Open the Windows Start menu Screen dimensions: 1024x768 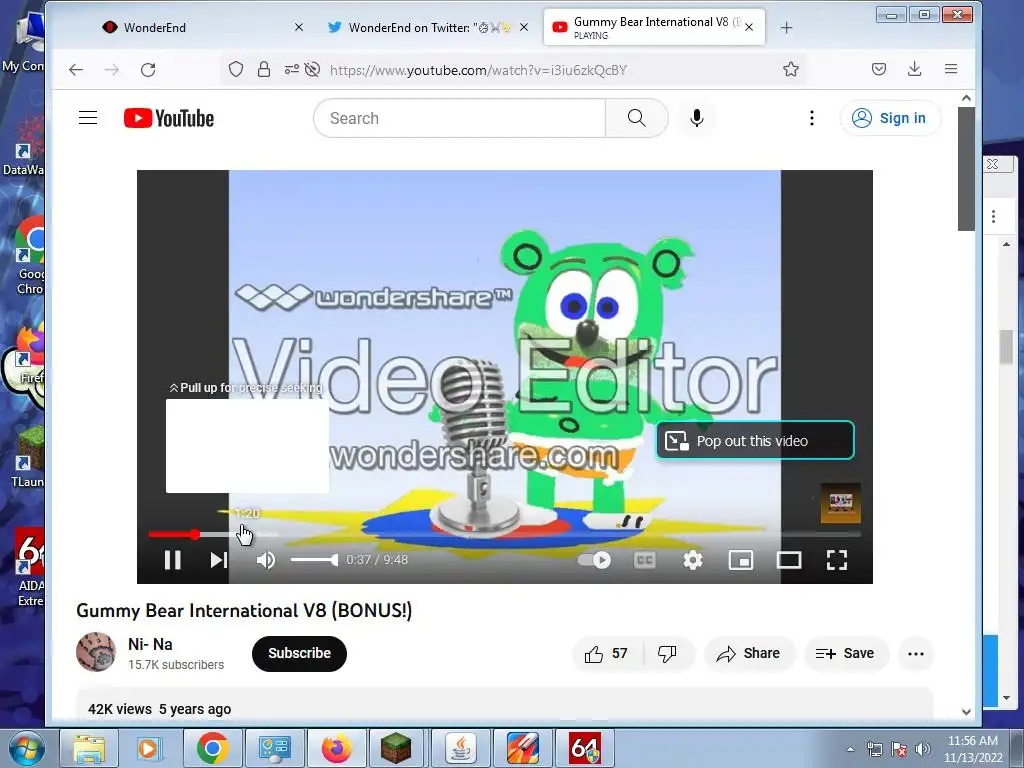[x=26, y=748]
